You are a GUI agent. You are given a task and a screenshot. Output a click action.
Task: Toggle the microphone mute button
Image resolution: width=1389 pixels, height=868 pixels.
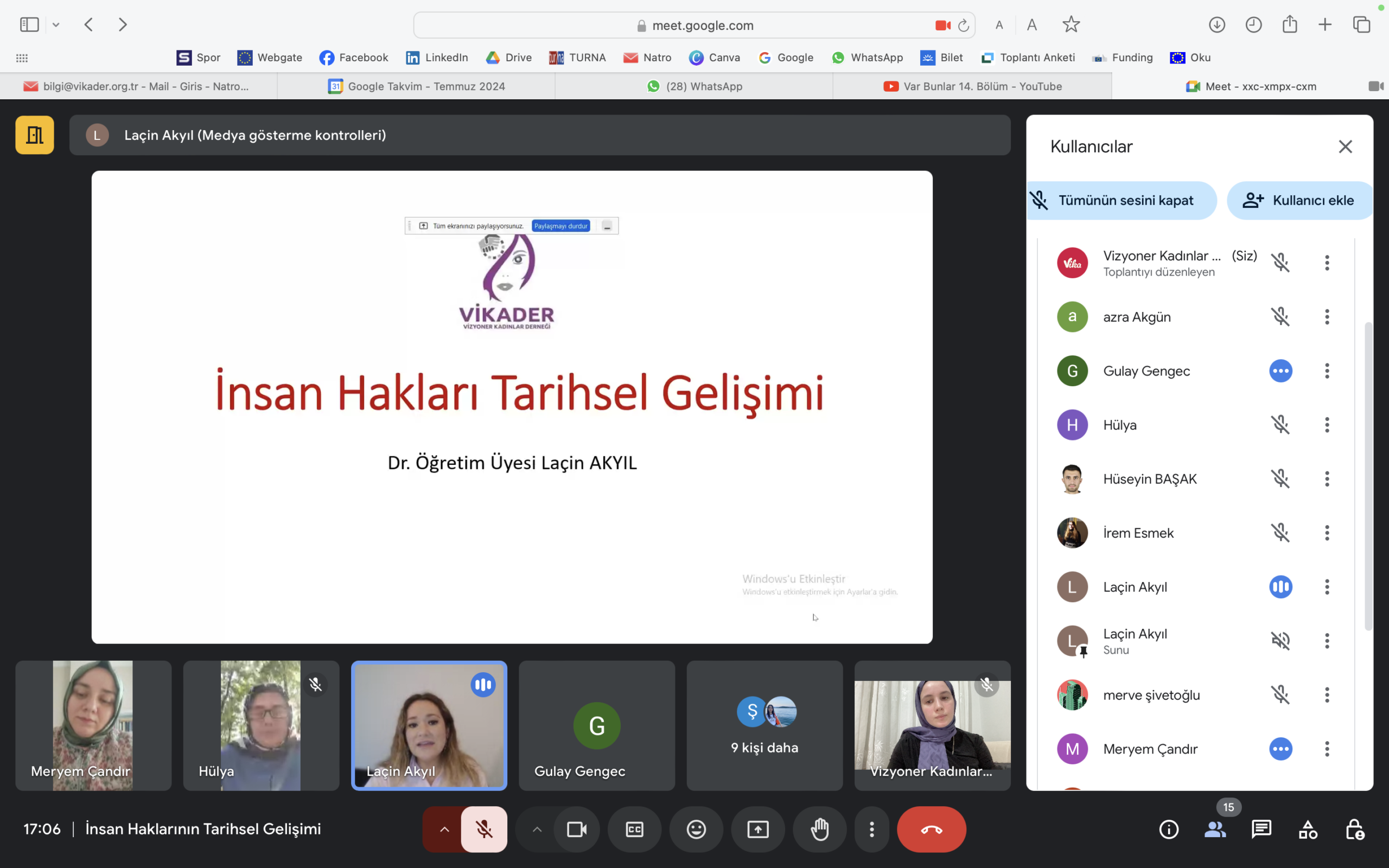click(x=484, y=829)
